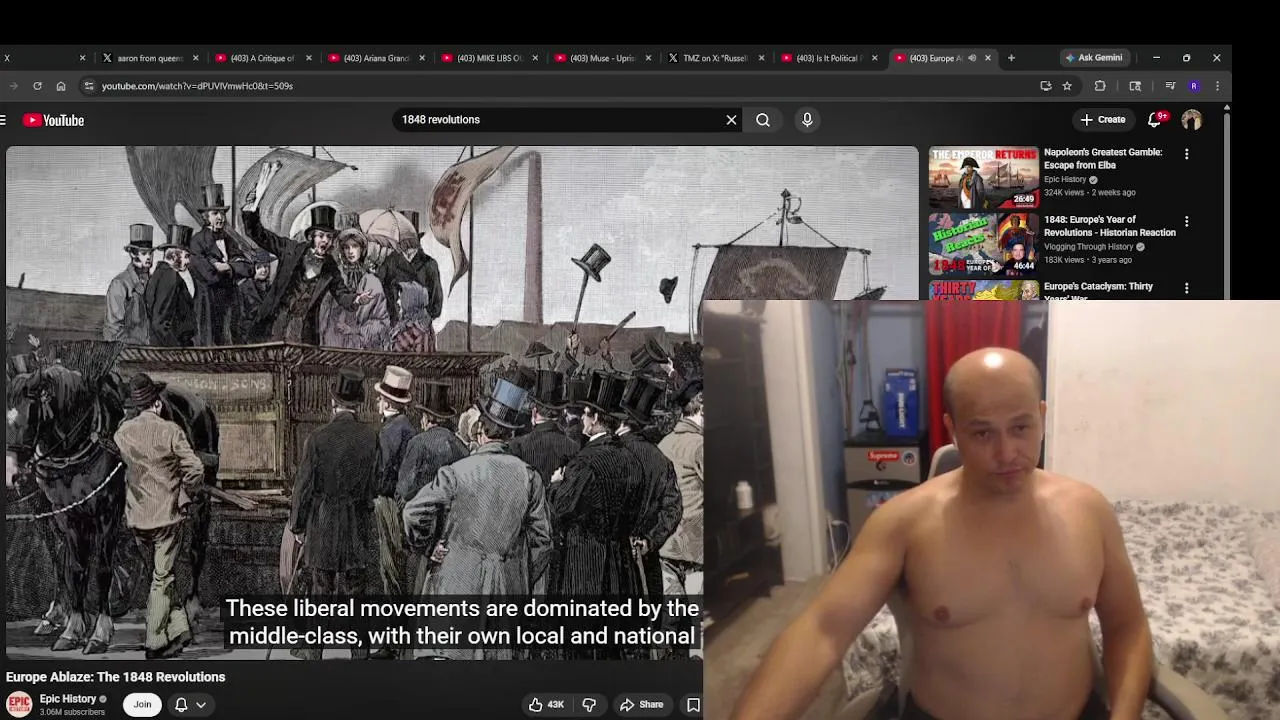Go to browser home page icon
Viewport: 1280px width, 720px height.
pyautogui.click(x=61, y=86)
